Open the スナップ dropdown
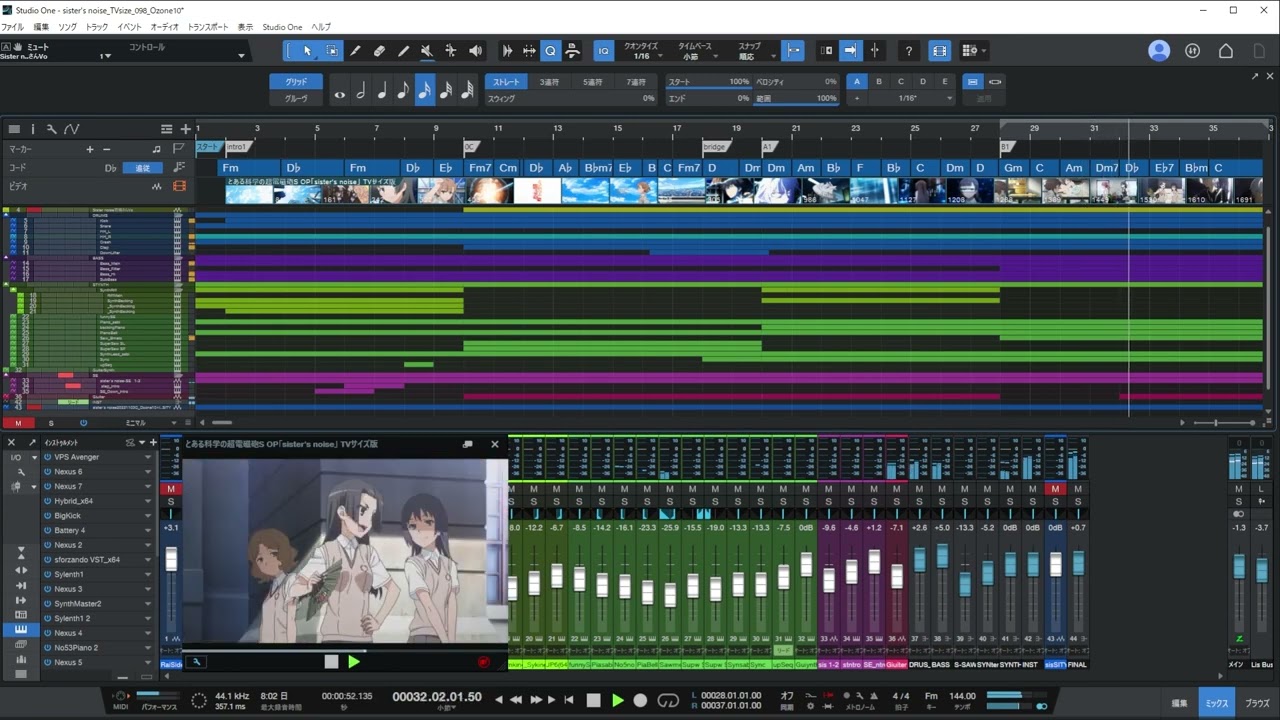1280x720 pixels. click(750, 52)
